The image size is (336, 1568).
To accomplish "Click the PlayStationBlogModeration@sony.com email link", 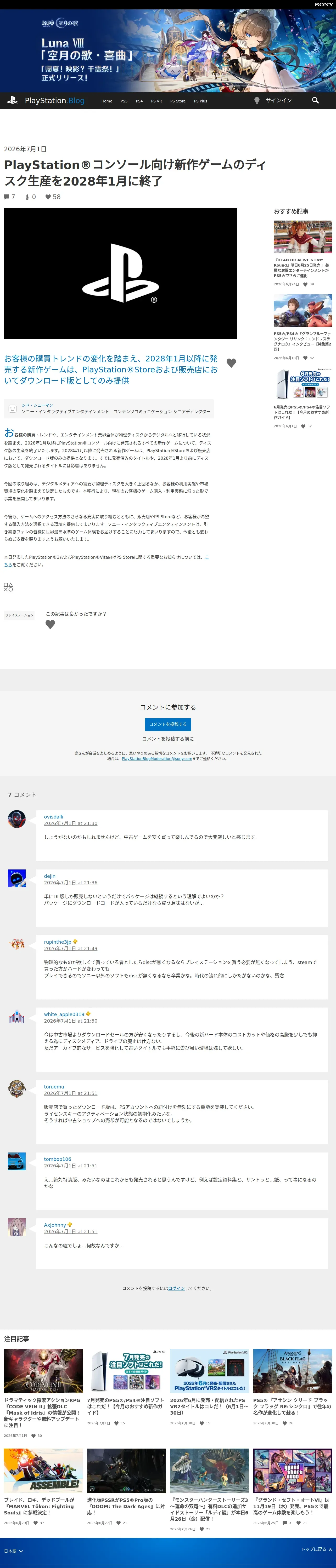I will pyautogui.click(x=157, y=758).
